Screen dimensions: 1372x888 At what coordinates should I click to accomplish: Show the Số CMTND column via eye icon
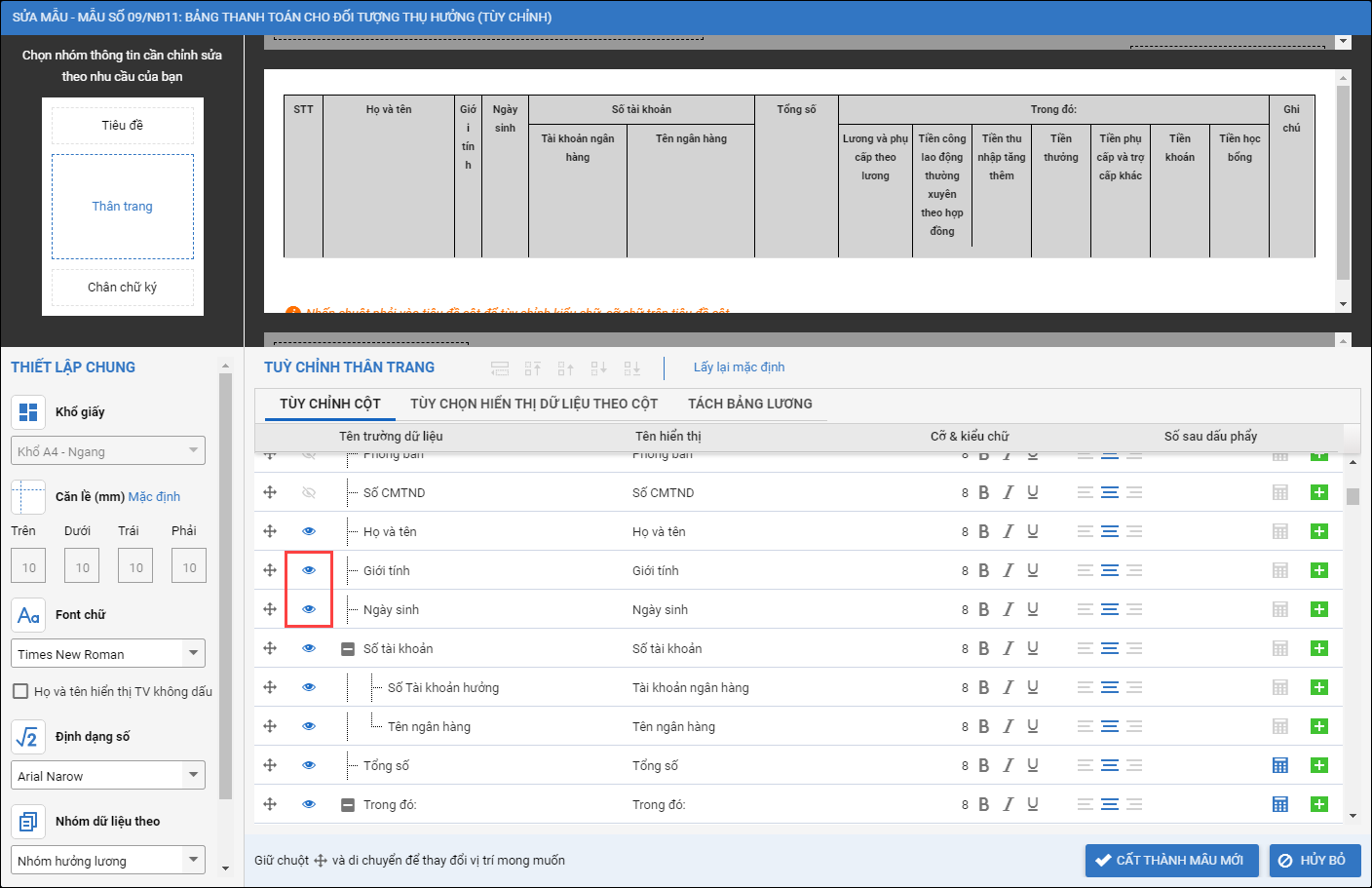pos(309,492)
